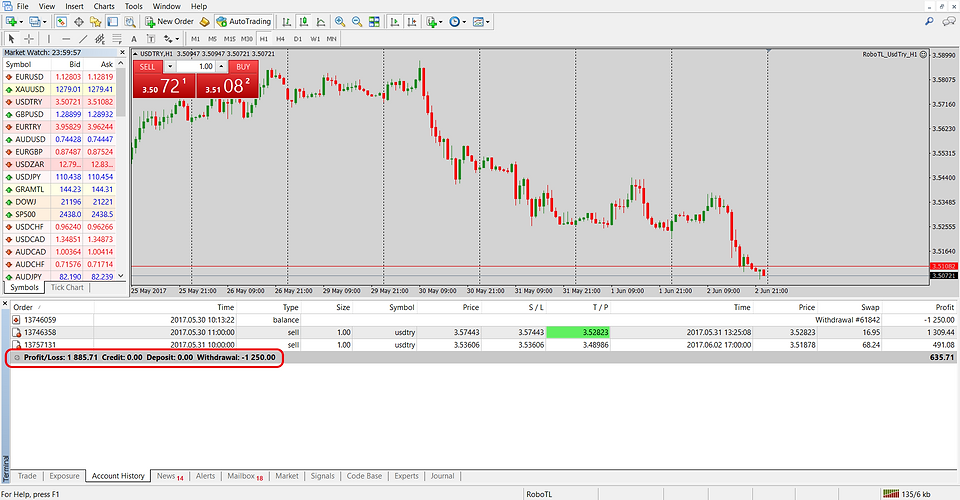Sort history by Order column header
The width and height of the screenshot is (960, 500).
(23, 307)
